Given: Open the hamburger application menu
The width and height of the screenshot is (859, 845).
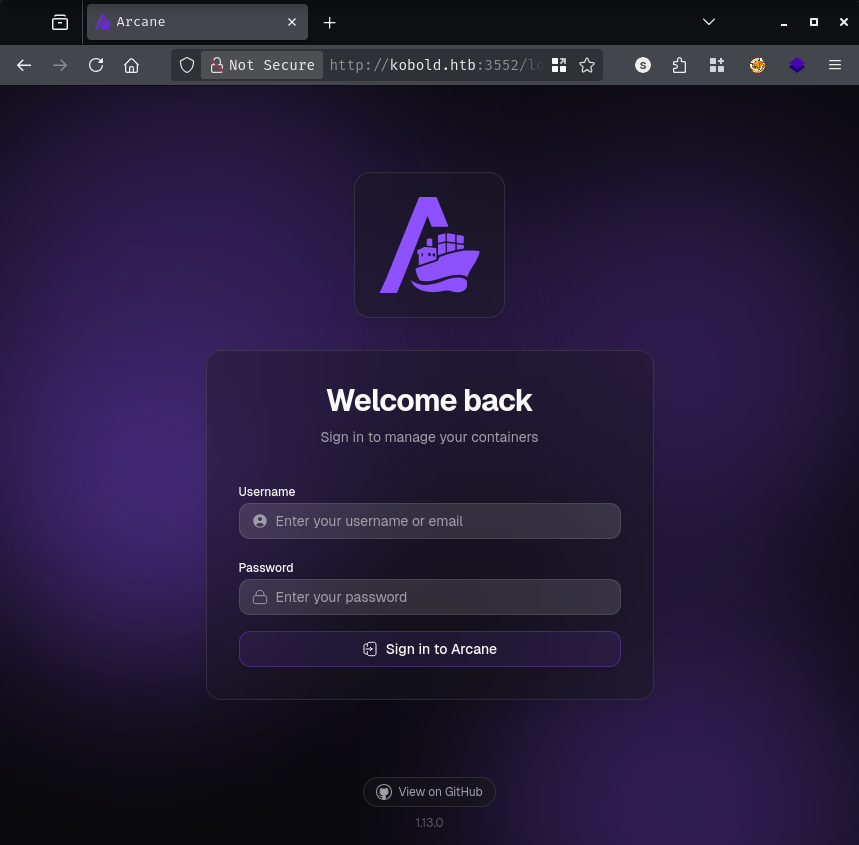Looking at the screenshot, I should tap(834, 65).
